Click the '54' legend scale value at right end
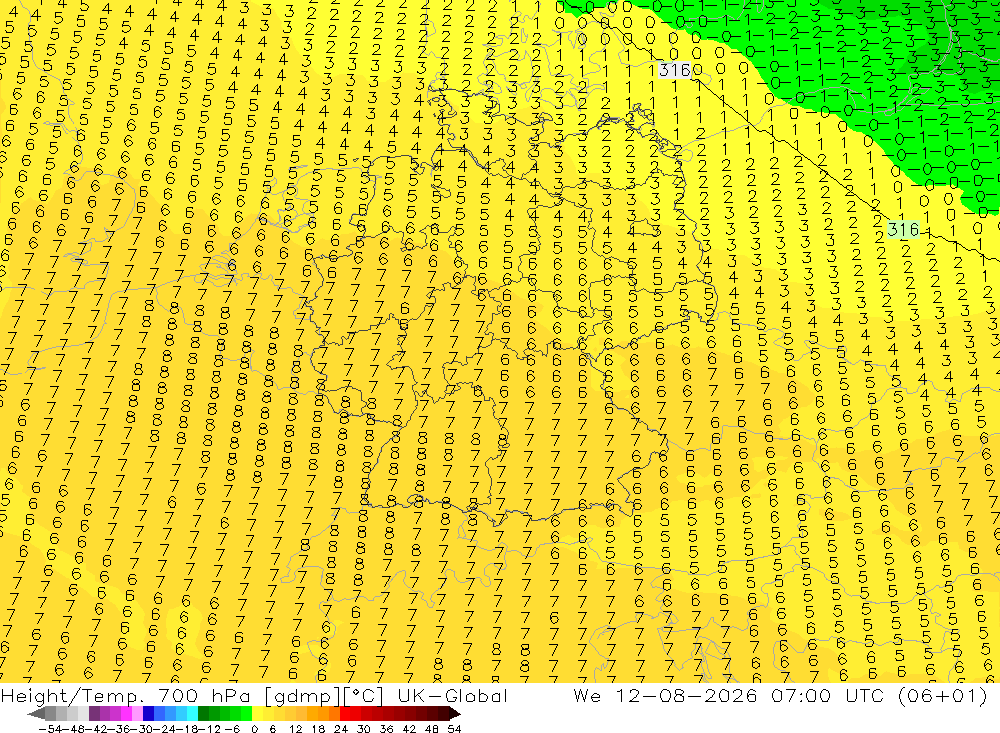Screen dimensions: 1000x733 pos(454,729)
